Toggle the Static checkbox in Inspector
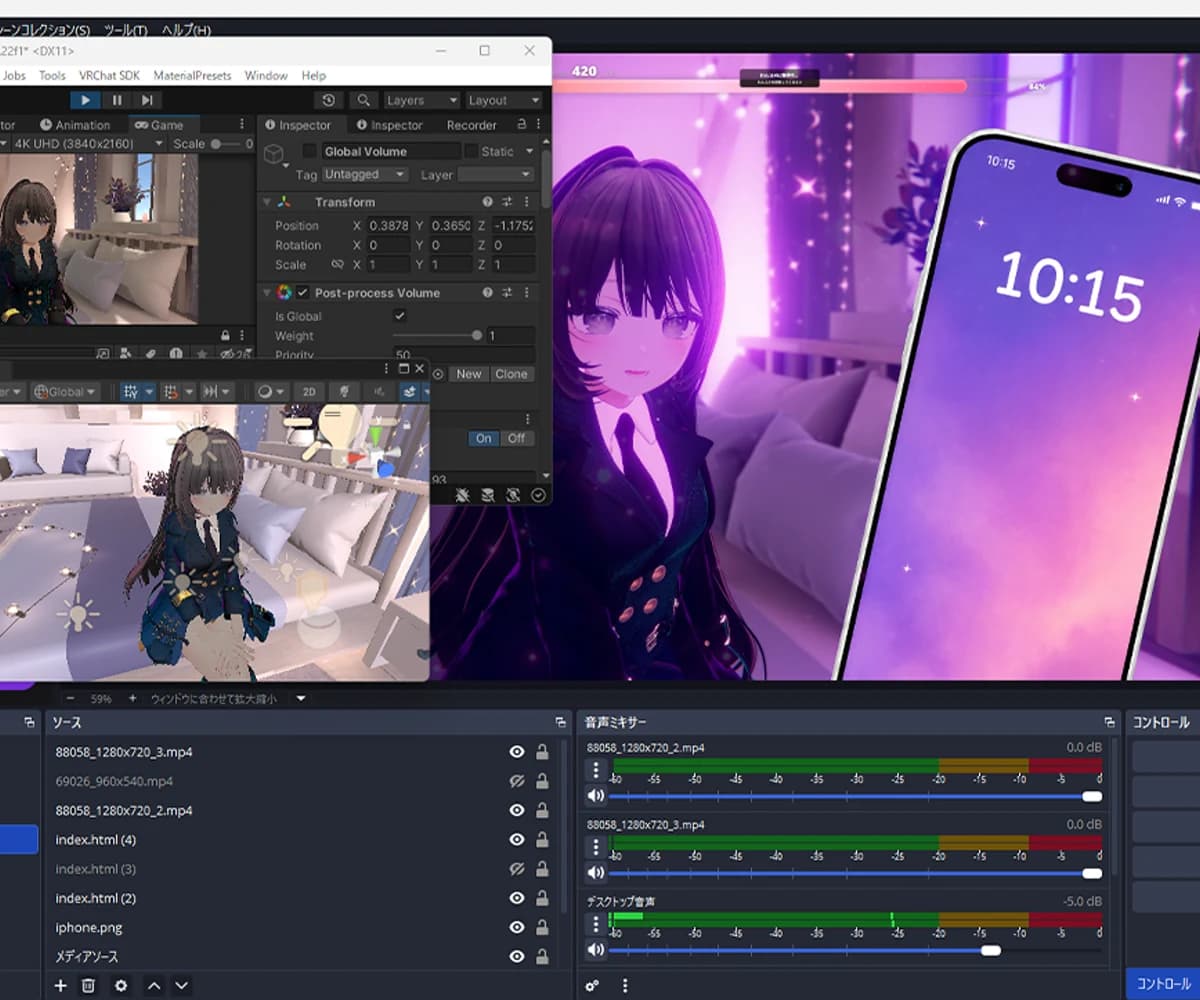 (470, 151)
